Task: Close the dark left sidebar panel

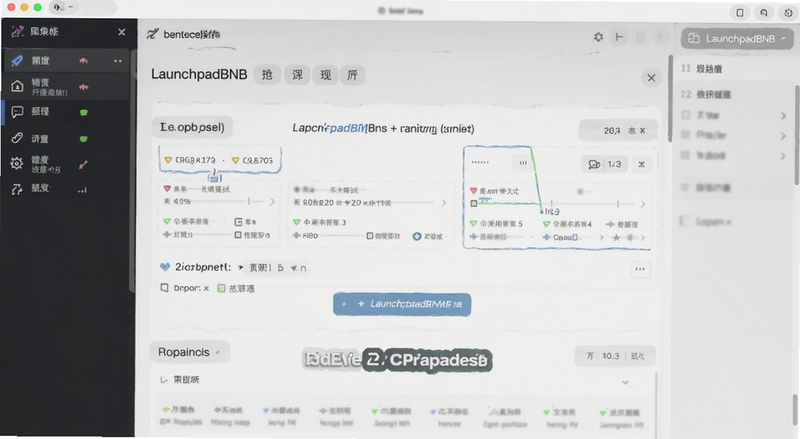Action: tap(121, 32)
